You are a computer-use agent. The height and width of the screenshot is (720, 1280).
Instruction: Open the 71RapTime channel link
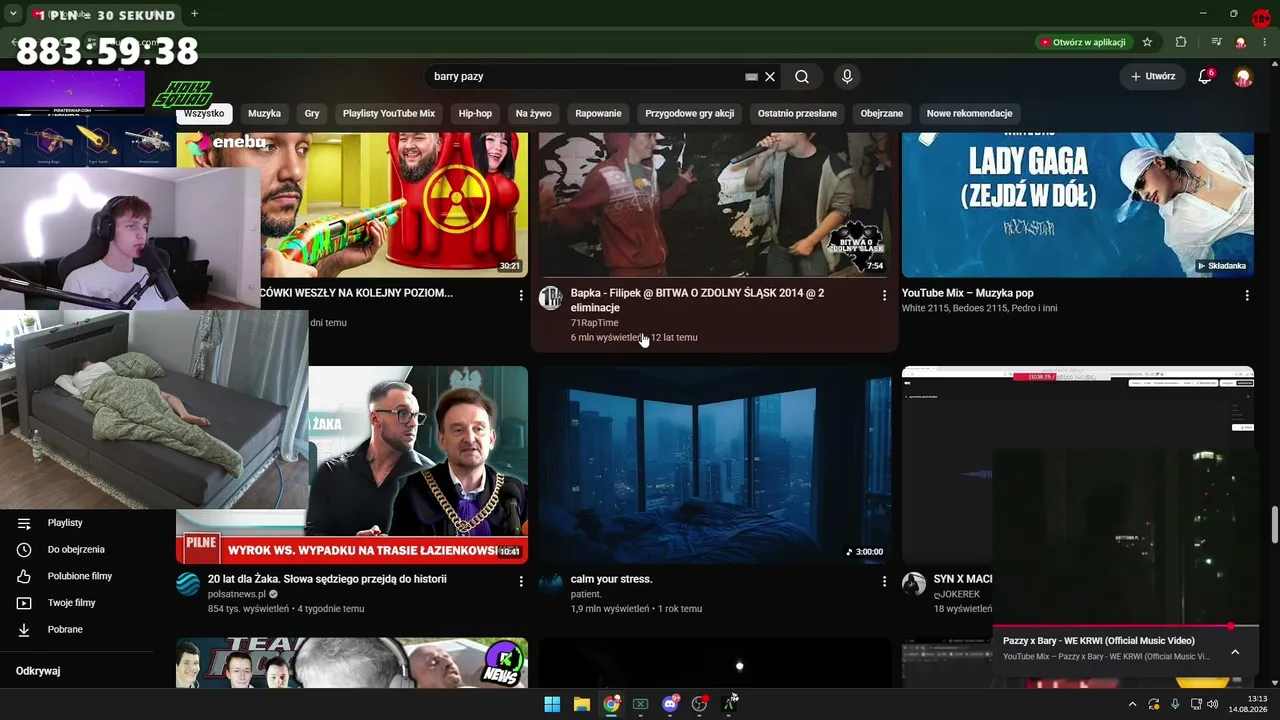point(594,323)
